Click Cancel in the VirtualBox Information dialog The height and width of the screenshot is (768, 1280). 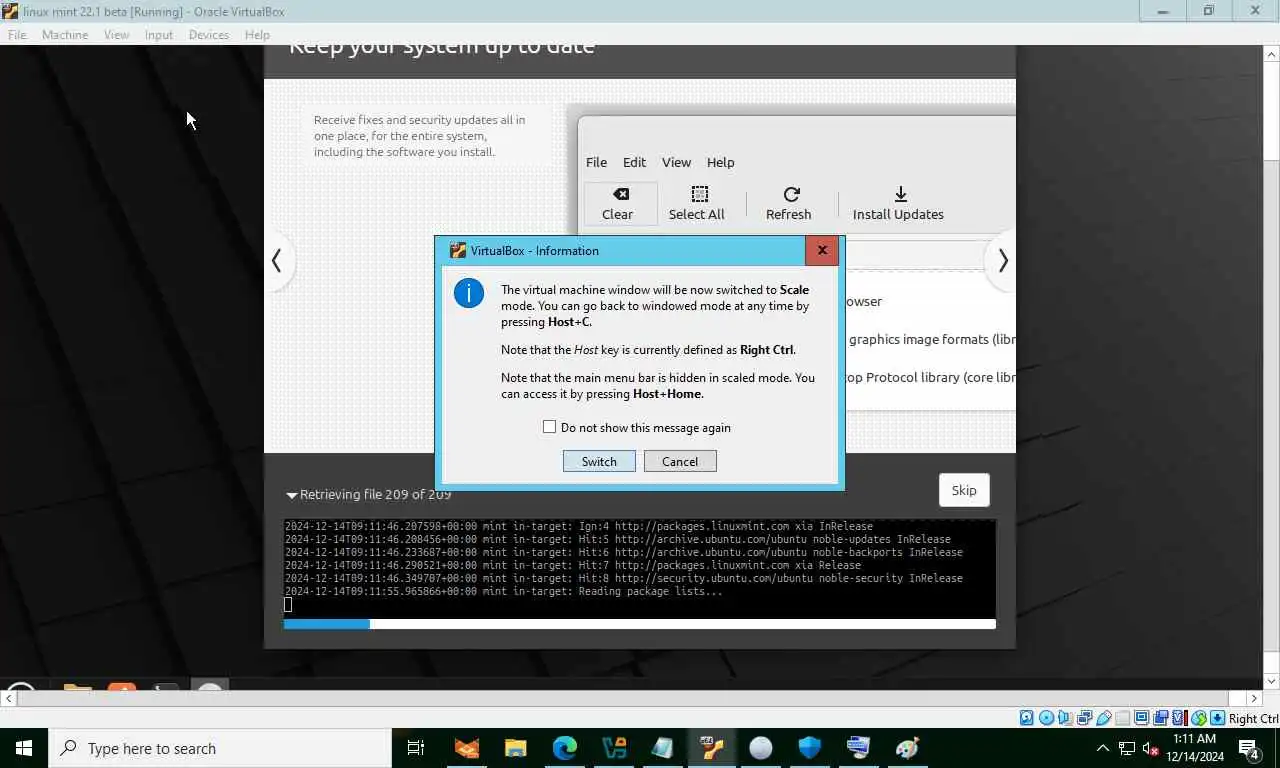click(x=680, y=461)
